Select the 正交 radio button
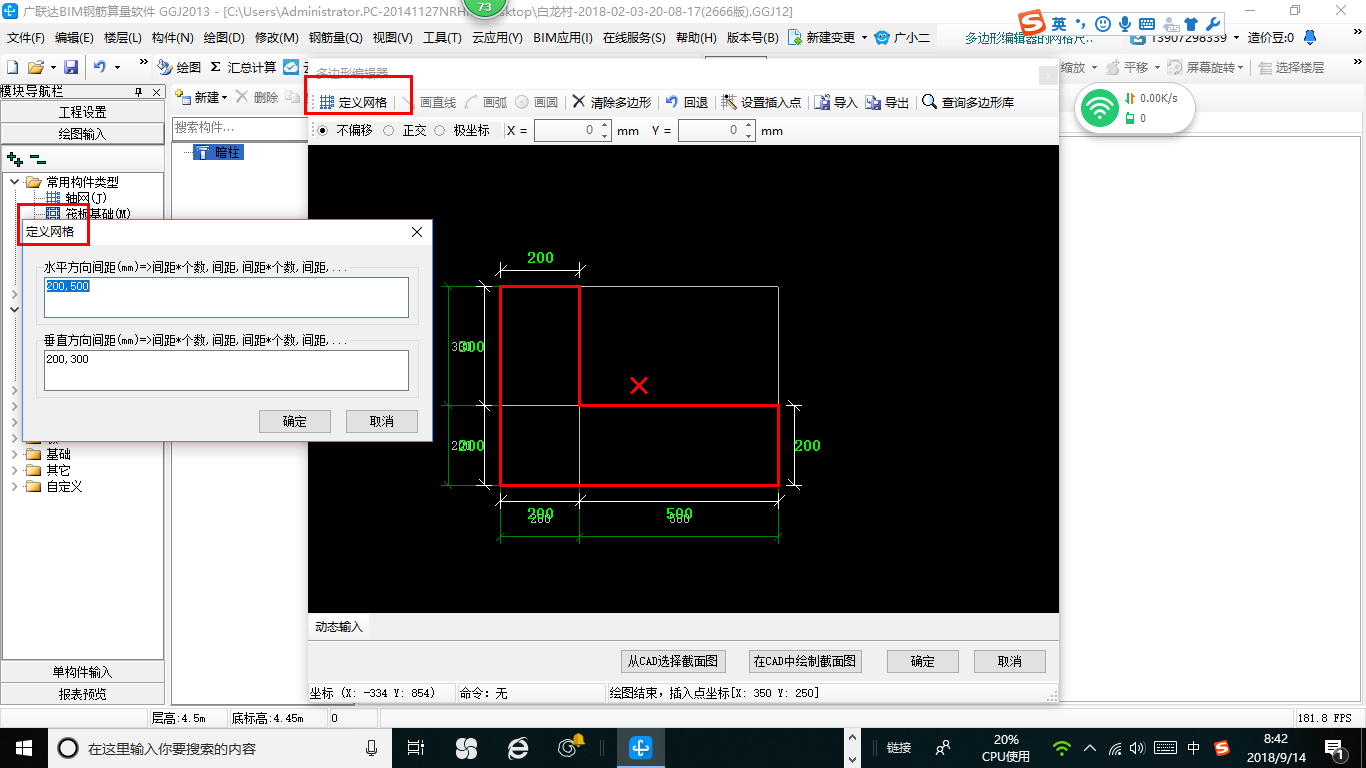Viewport: 1366px width, 768px height. point(389,130)
